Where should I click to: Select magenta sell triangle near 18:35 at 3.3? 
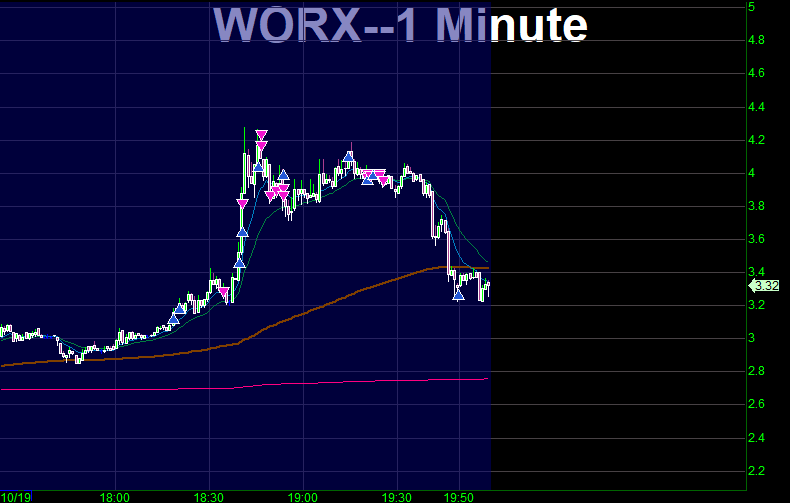coord(224,292)
